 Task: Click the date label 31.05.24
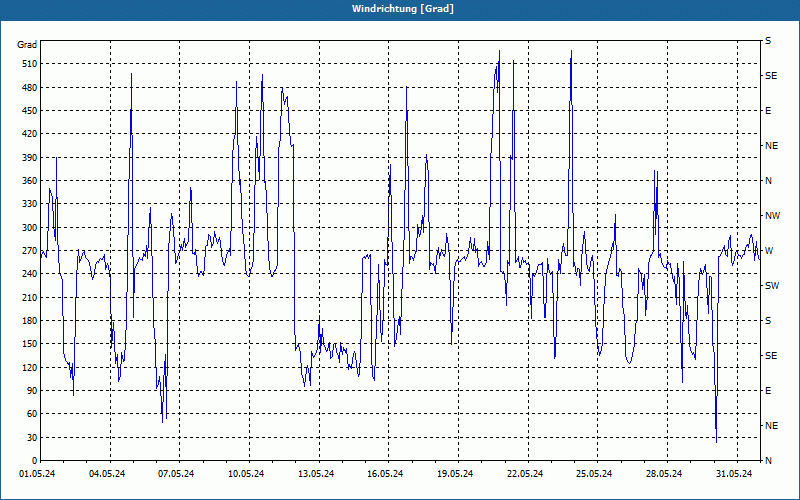[x=734, y=474]
